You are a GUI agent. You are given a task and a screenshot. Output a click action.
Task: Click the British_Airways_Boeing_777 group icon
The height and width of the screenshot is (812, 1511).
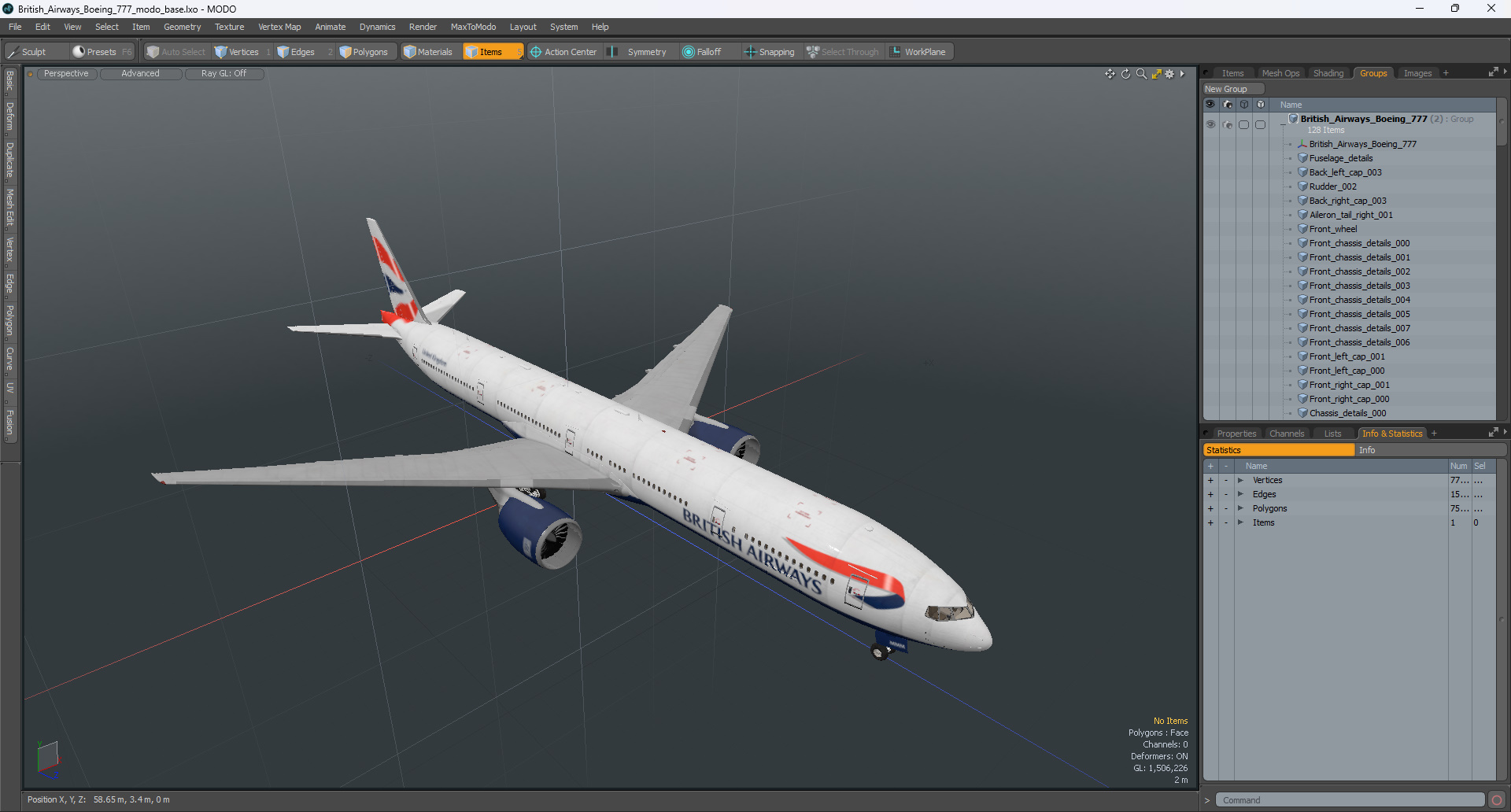pos(1293,119)
